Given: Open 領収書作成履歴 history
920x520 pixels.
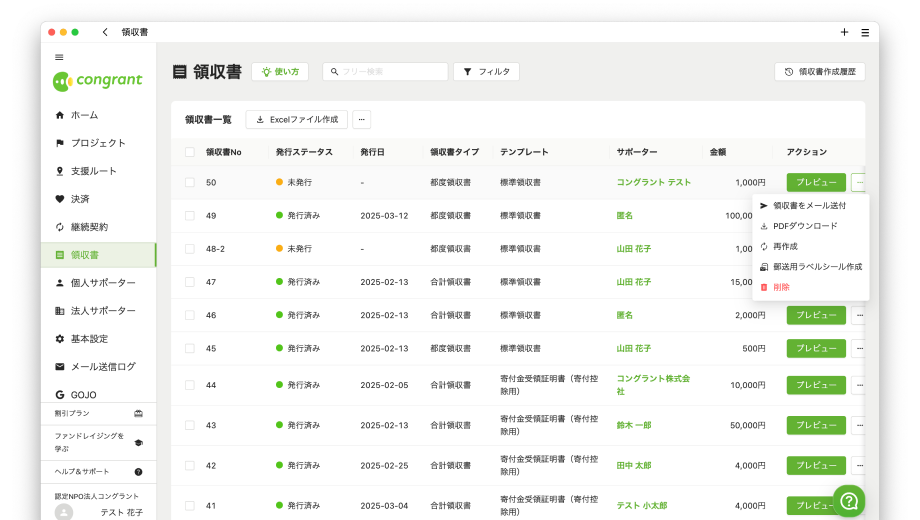Looking at the screenshot, I should 820,72.
